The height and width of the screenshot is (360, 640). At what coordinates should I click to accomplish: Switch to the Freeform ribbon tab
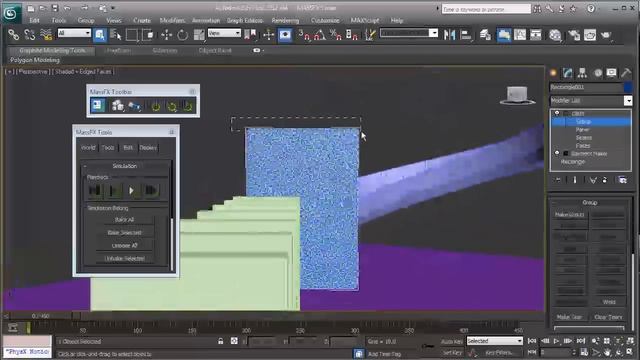tap(118, 51)
